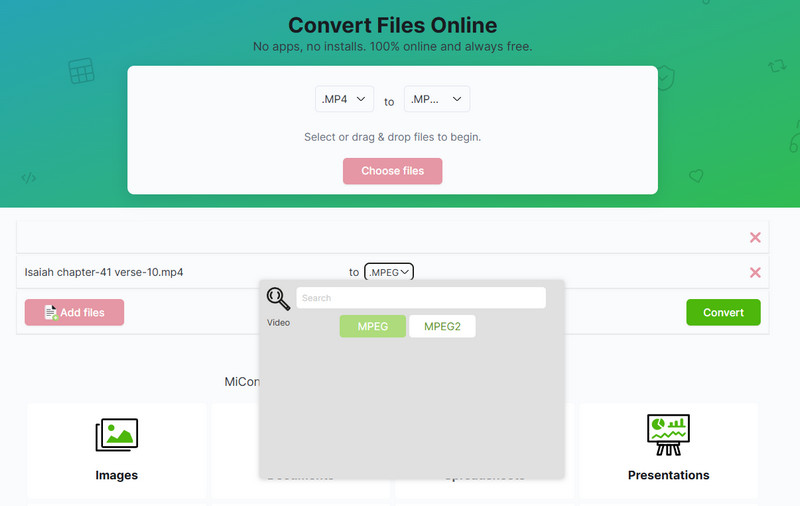800x506 pixels.
Task: Click the faded code brackets icon in banner
Action: coord(29,178)
